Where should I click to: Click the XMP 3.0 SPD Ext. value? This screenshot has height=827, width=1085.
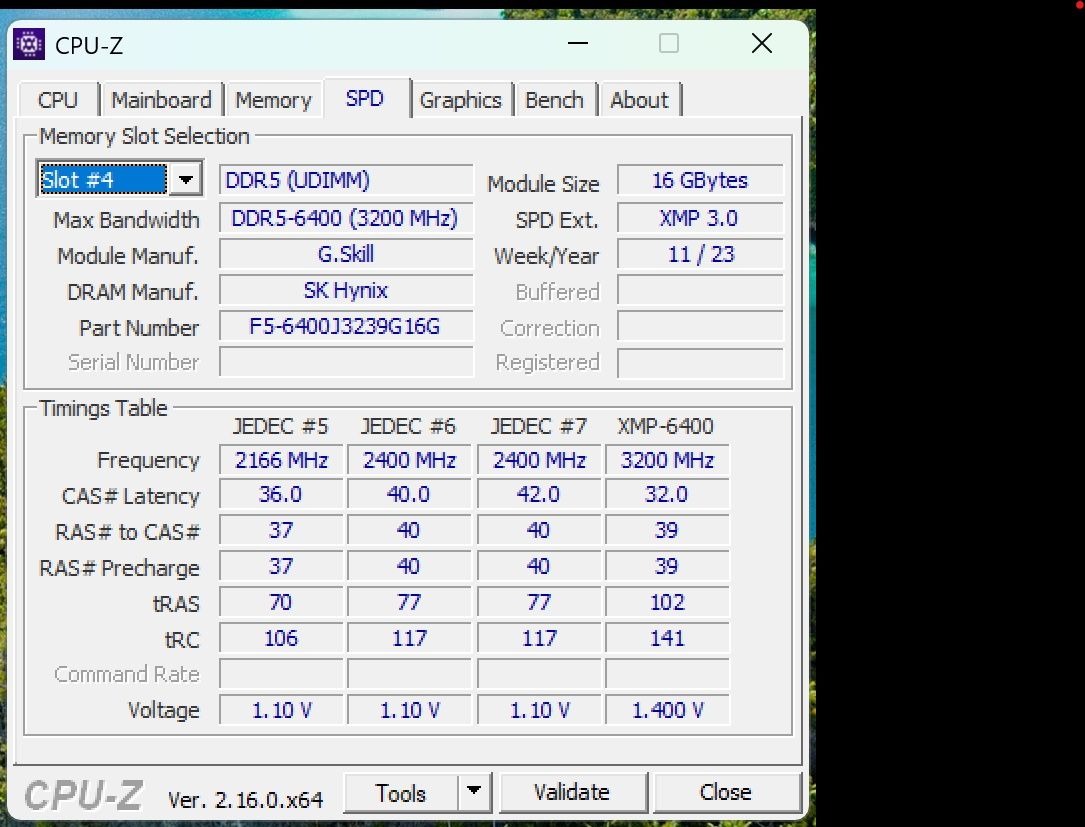point(700,218)
